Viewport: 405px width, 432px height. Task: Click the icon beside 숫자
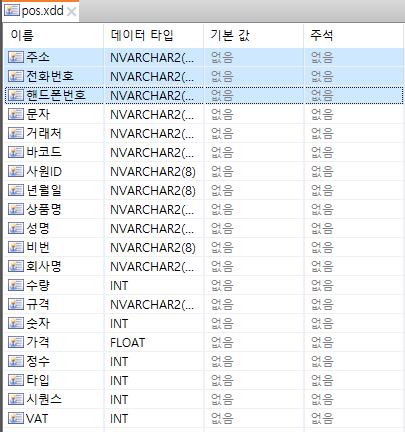click(x=16, y=323)
